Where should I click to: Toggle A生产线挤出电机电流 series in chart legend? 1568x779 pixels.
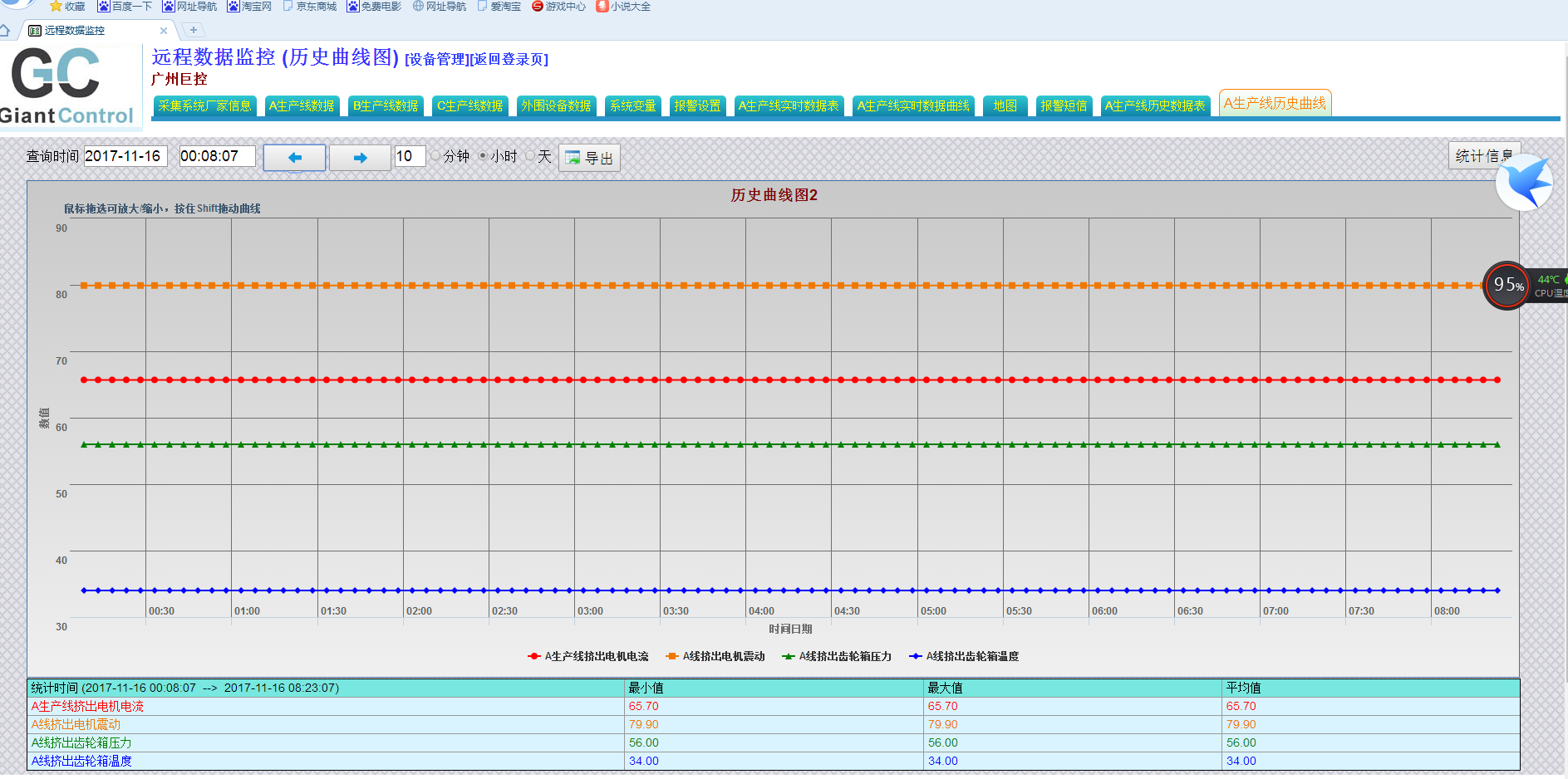(588, 657)
